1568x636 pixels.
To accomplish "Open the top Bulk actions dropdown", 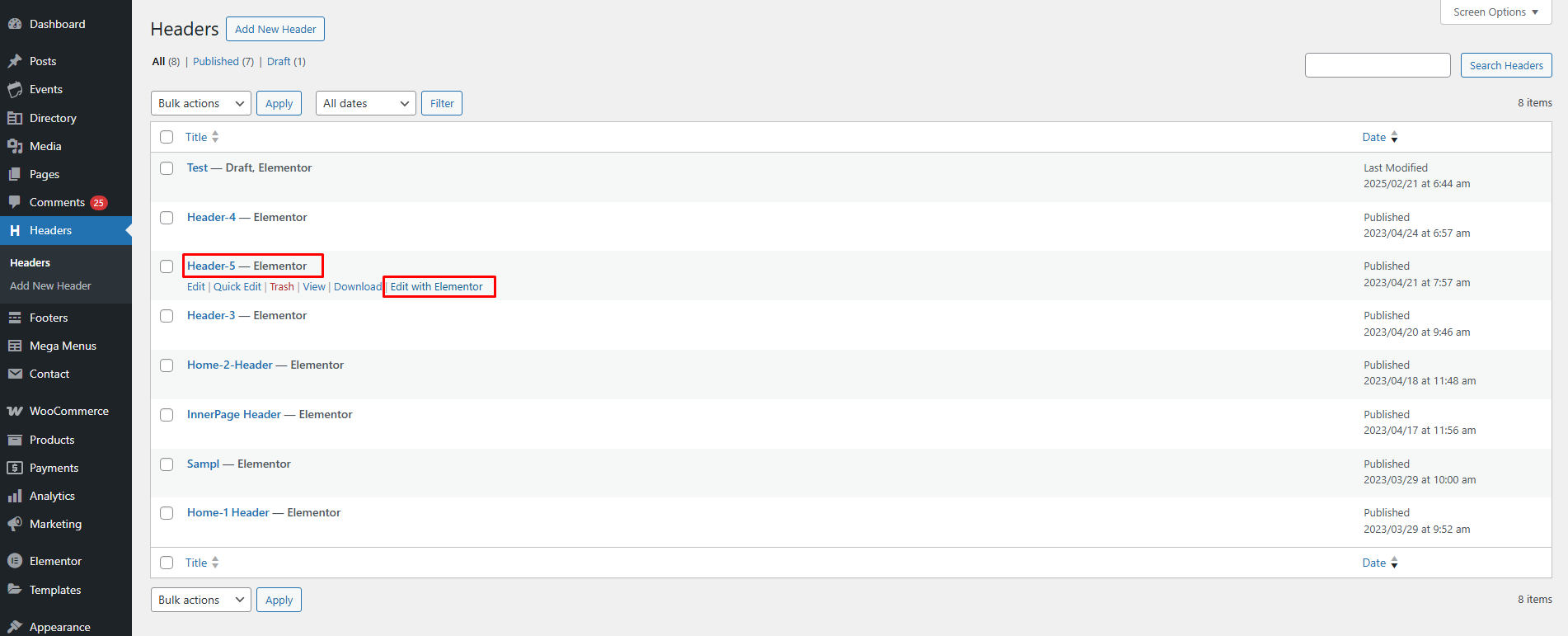I will pyautogui.click(x=201, y=103).
